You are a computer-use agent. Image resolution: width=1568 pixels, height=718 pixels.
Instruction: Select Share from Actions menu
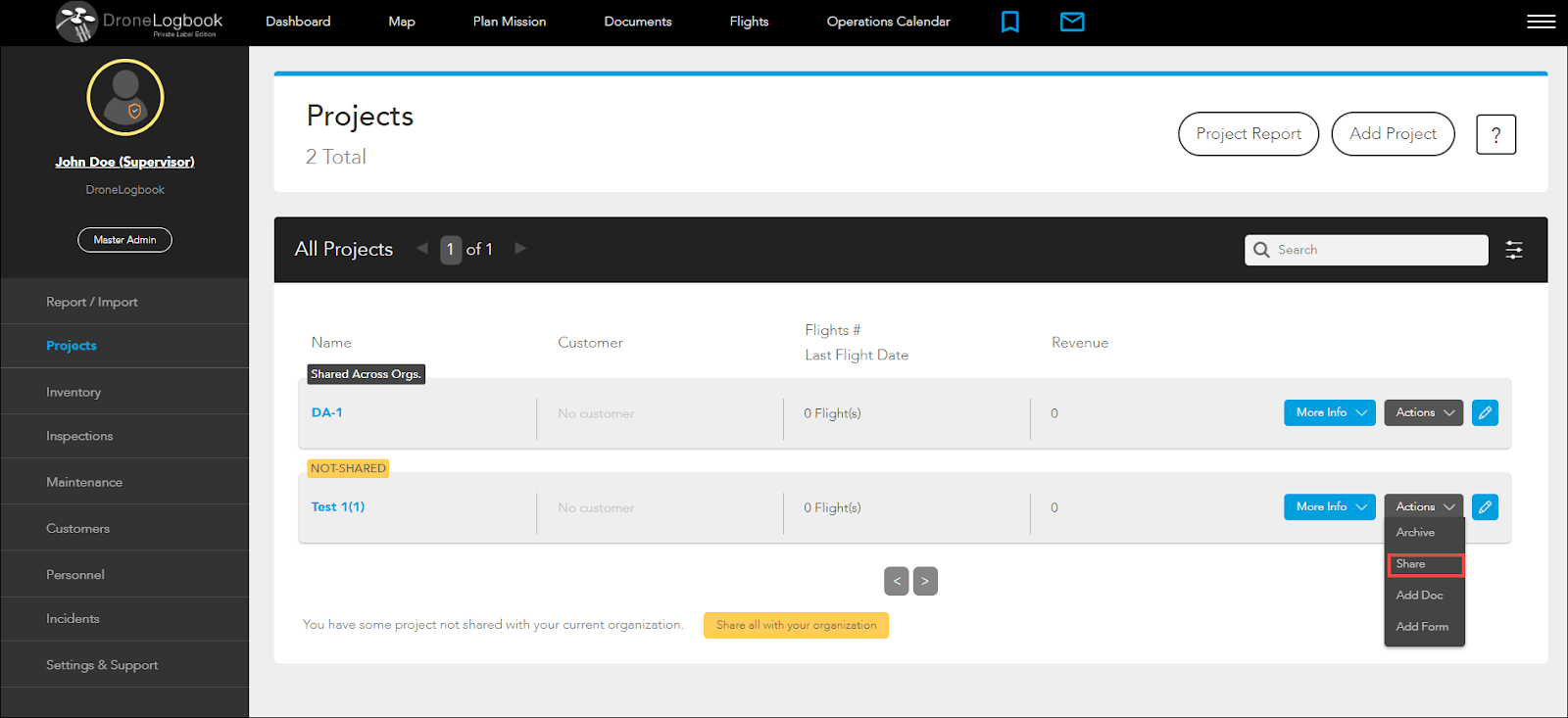[x=1424, y=564]
